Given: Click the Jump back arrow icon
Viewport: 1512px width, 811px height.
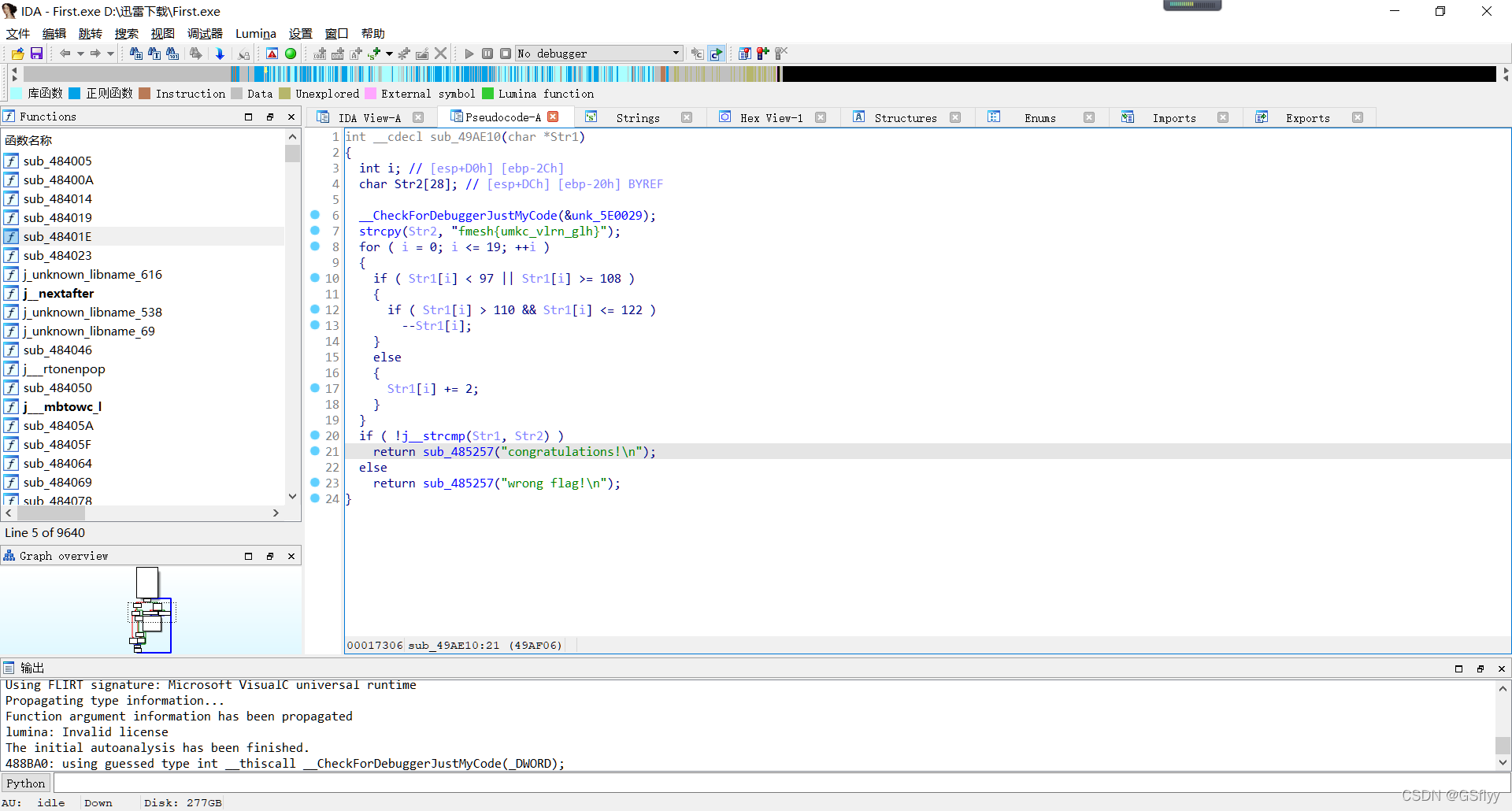Looking at the screenshot, I should 65,54.
